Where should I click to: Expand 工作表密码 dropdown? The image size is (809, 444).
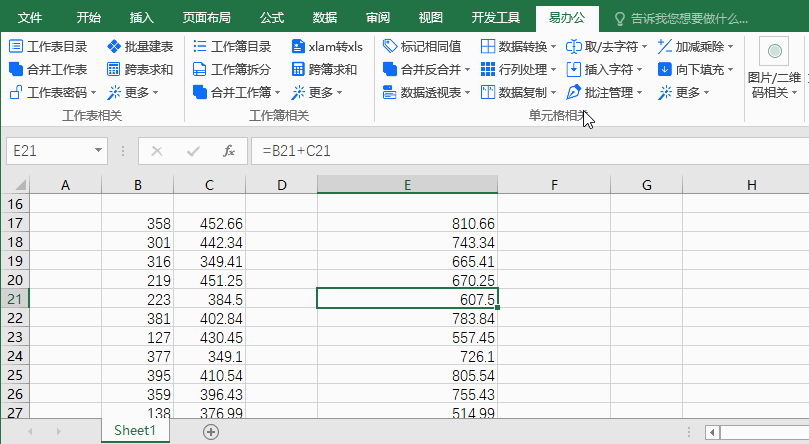(x=93, y=93)
